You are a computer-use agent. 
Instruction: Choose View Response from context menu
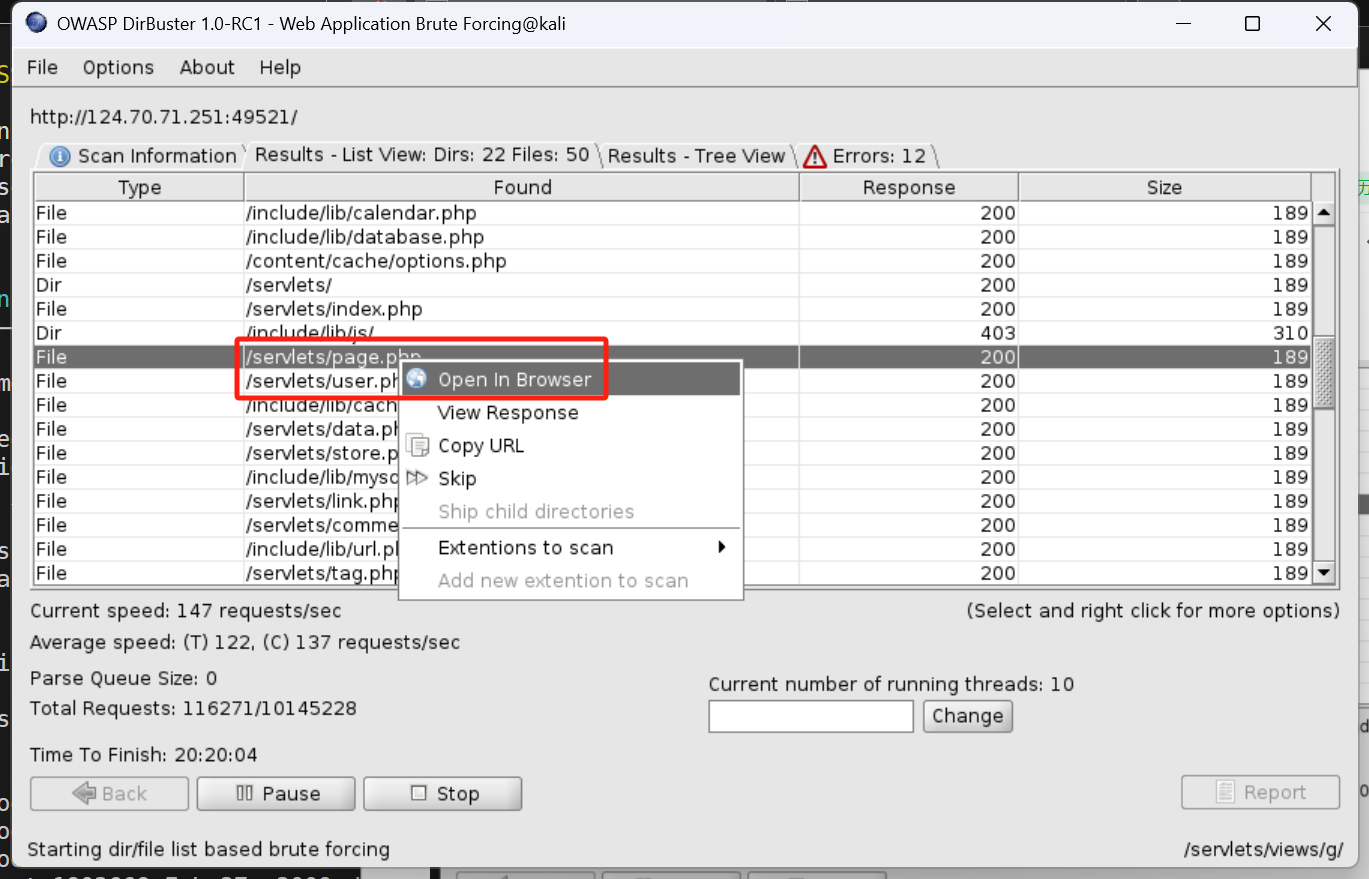tap(508, 412)
